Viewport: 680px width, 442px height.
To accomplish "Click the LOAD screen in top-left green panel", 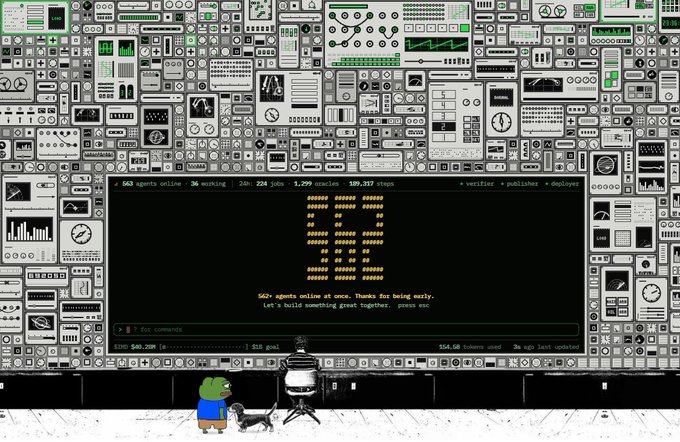I will pos(56,18).
